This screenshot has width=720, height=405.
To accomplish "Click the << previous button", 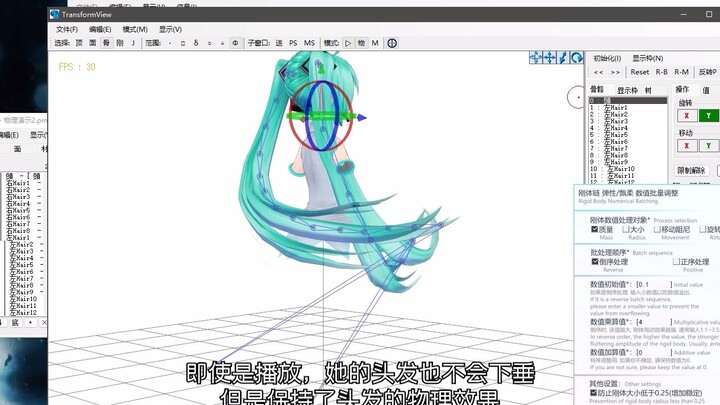I will 598,72.
